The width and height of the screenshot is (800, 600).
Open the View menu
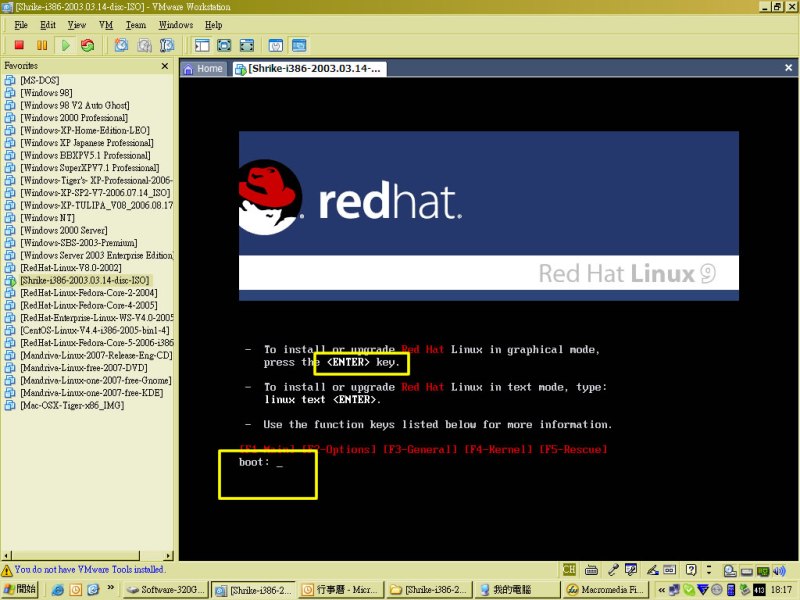77,25
